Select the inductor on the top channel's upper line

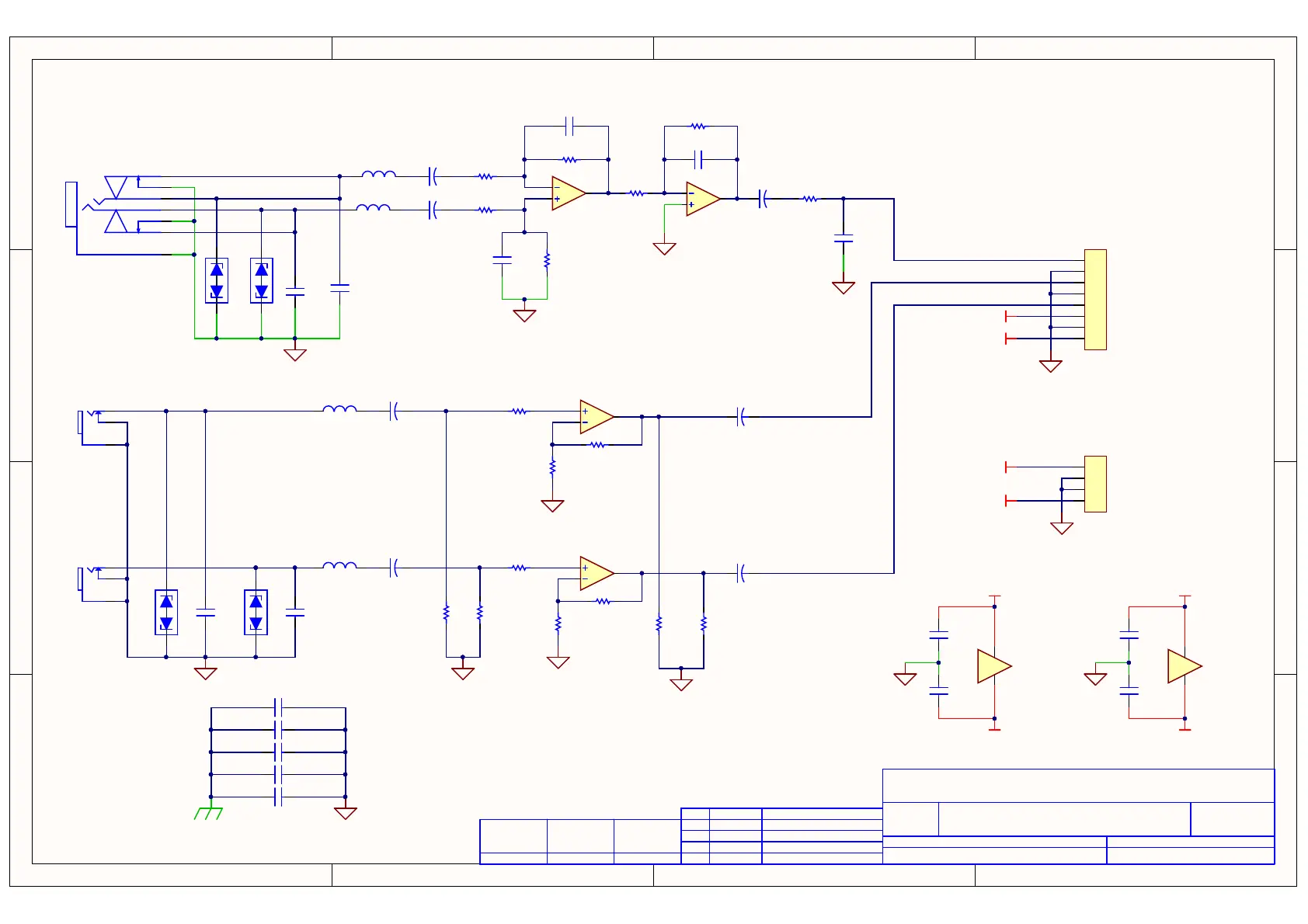(x=379, y=175)
